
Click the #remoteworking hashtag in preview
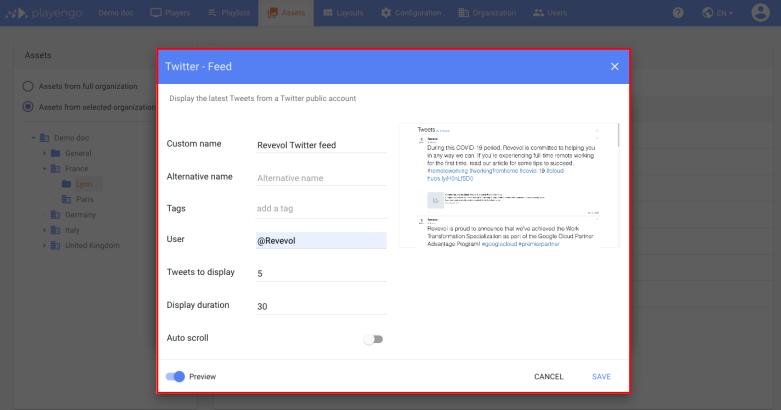pos(447,171)
